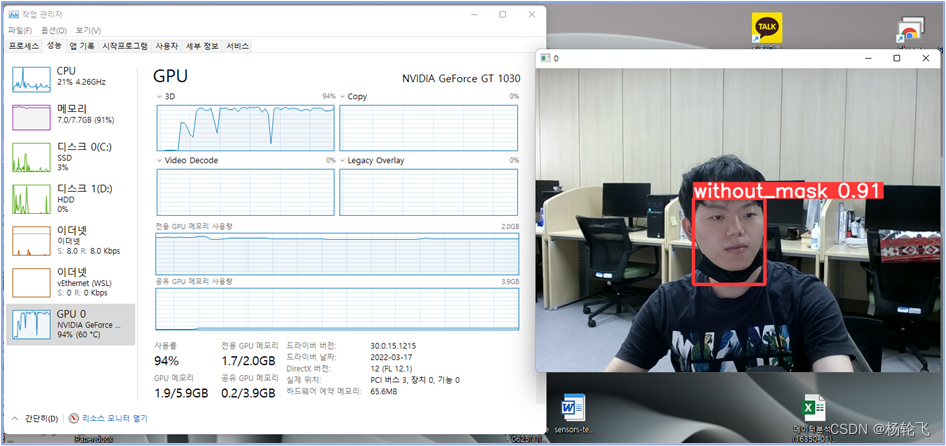
Task: Click the NVIDIA GeForce GT 1030 label
Action: pos(461,78)
